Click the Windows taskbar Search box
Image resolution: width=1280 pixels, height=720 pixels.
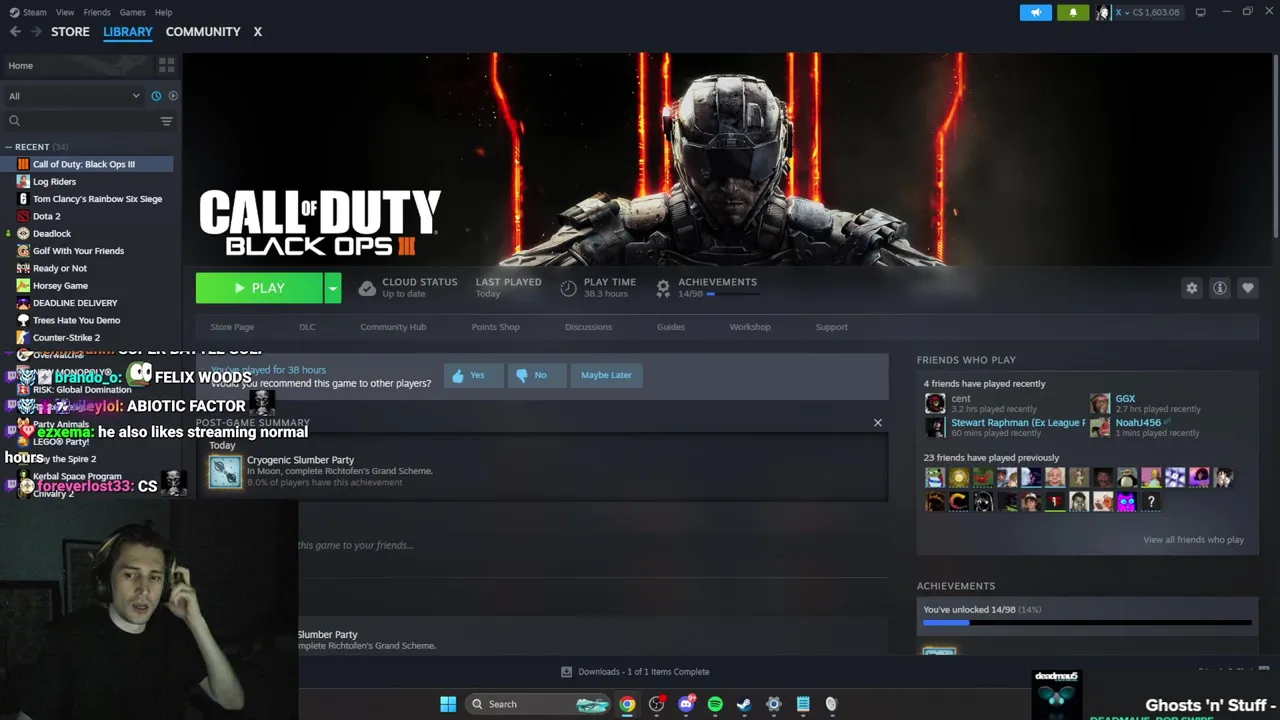coord(539,704)
